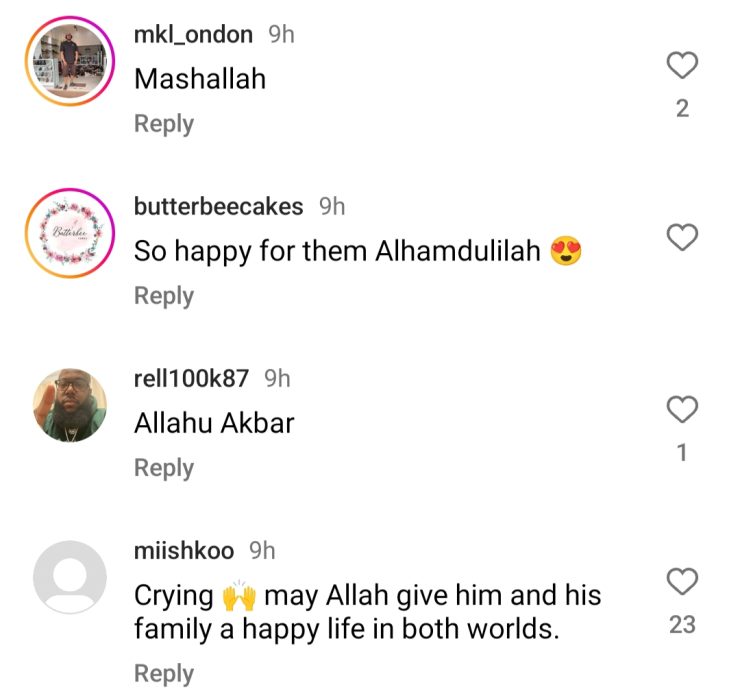View the 1 like on Allahu Akbar comment
The height and width of the screenshot is (698, 740).
pos(682,453)
